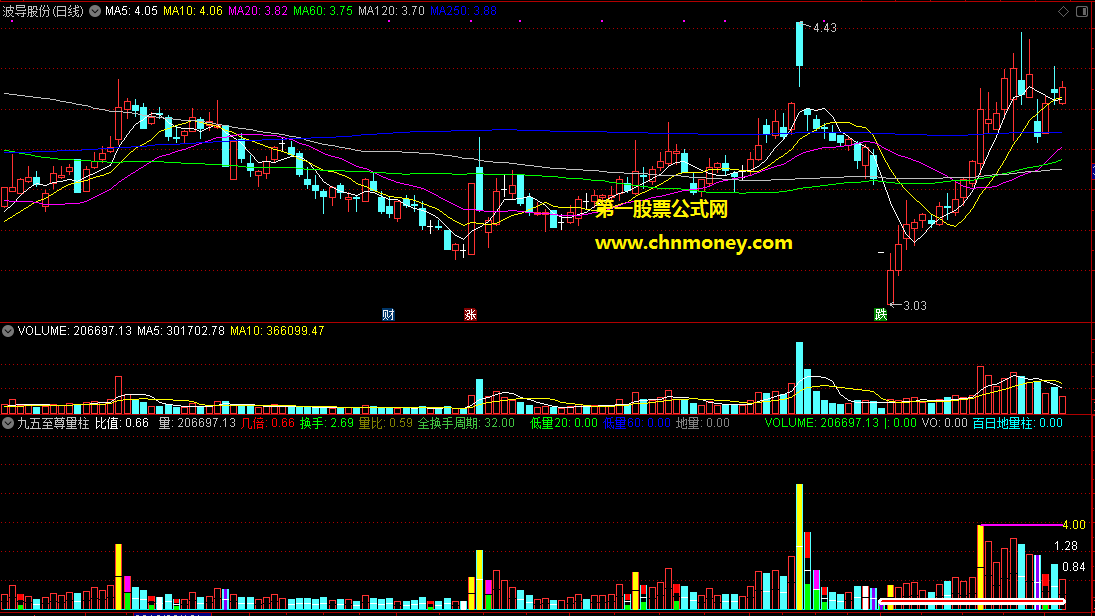
Task: Click the tallest yellow bar in 九五至尊量柱 panel
Action: pyautogui.click(x=800, y=547)
